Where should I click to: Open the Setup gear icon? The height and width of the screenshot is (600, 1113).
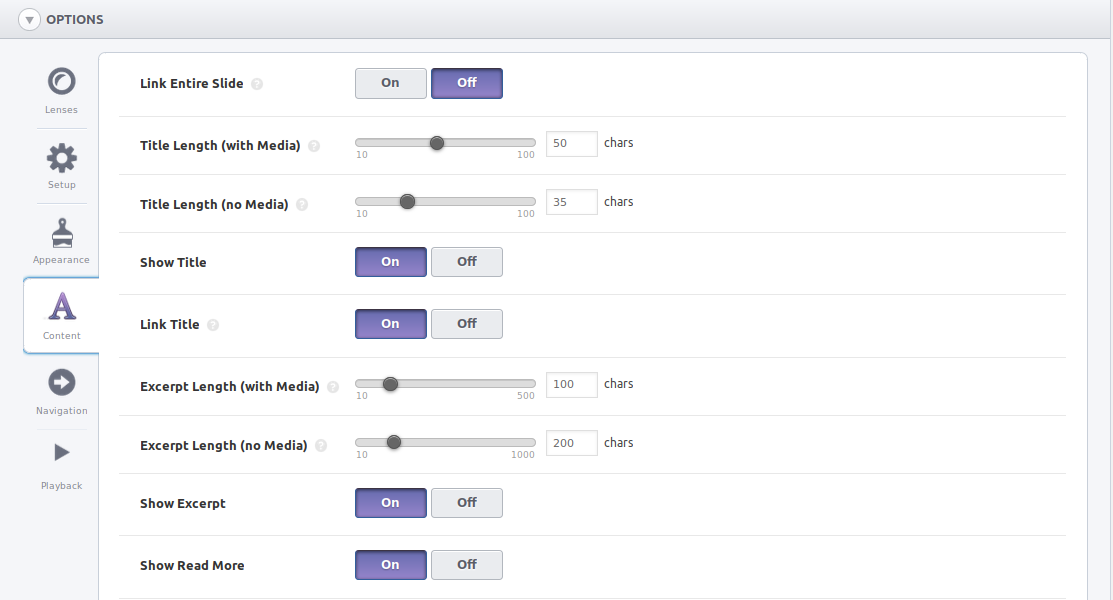(62, 158)
